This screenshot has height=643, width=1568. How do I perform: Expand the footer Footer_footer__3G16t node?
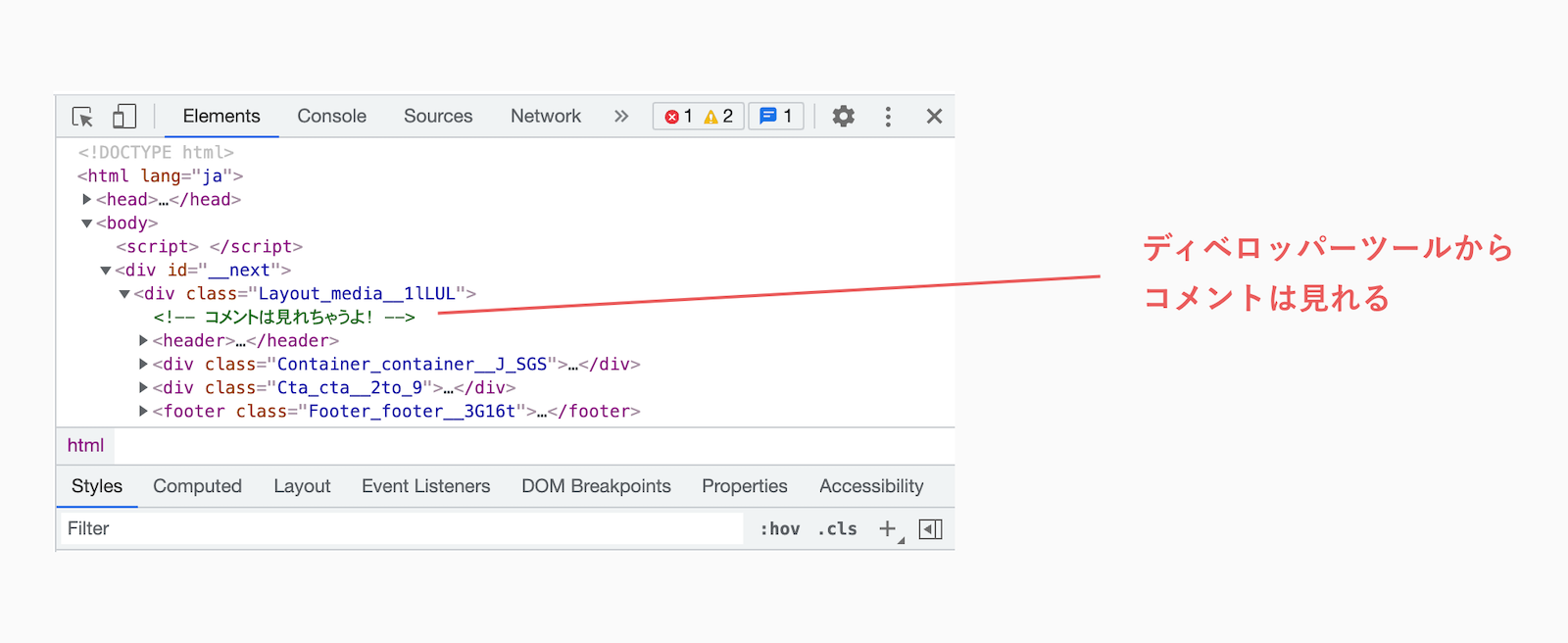[x=143, y=412]
